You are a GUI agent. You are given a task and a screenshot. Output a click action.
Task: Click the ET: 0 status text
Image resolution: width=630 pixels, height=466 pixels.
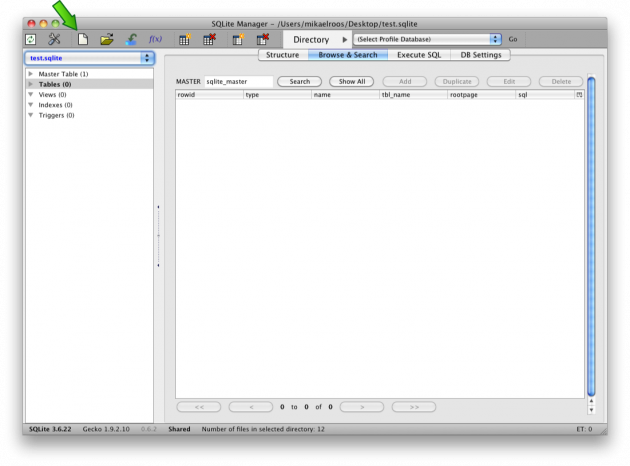pyautogui.click(x=584, y=429)
